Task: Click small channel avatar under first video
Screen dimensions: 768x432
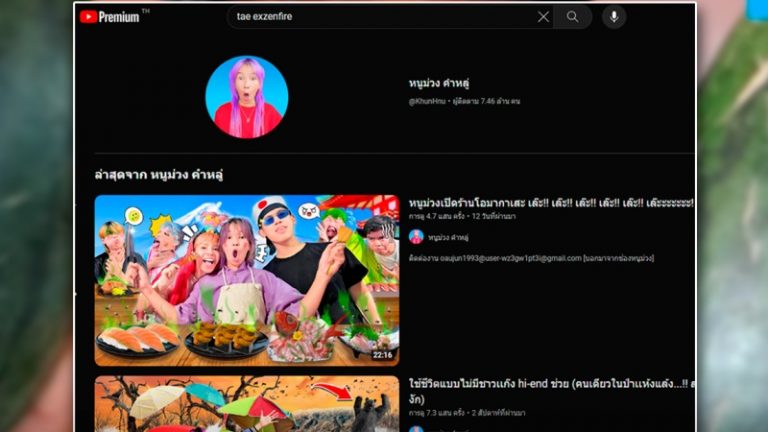Action: (416, 237)
